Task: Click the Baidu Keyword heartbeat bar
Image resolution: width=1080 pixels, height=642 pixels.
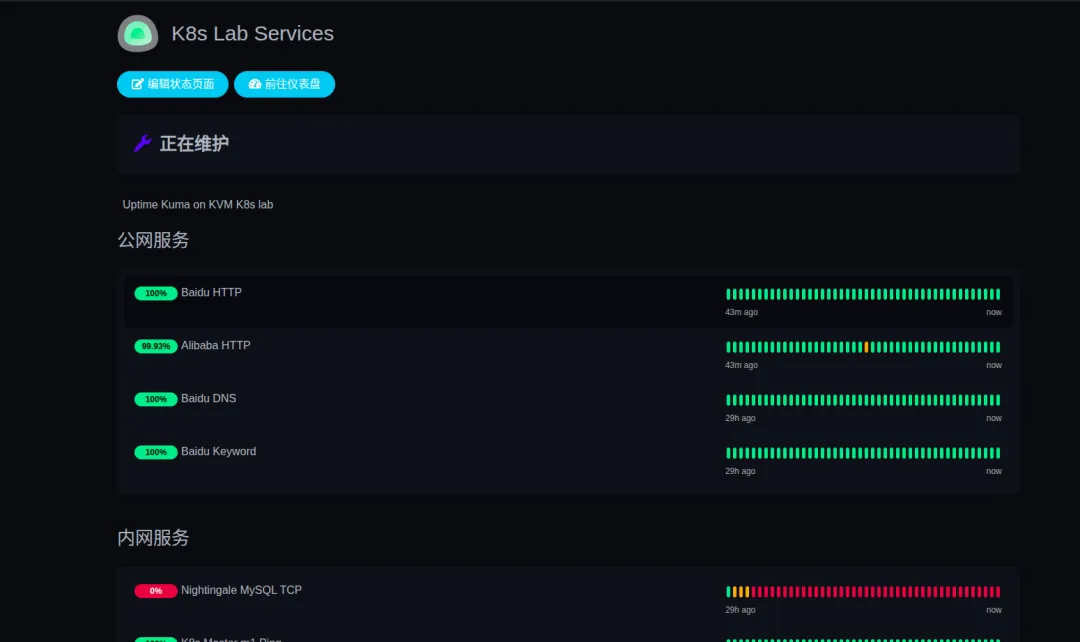Action: 863,453
